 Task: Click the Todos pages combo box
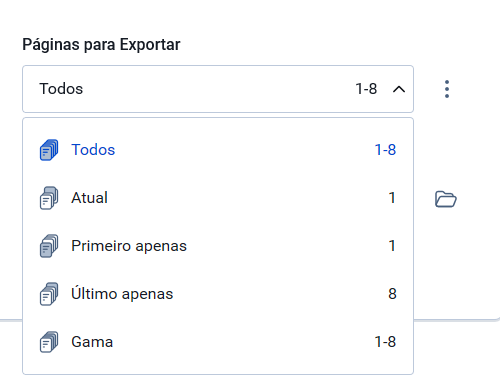pos(218,89)
